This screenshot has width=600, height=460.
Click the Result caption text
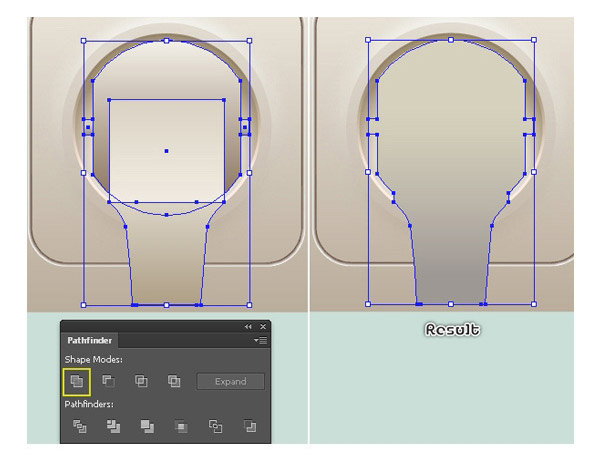[x=452, y=330]
